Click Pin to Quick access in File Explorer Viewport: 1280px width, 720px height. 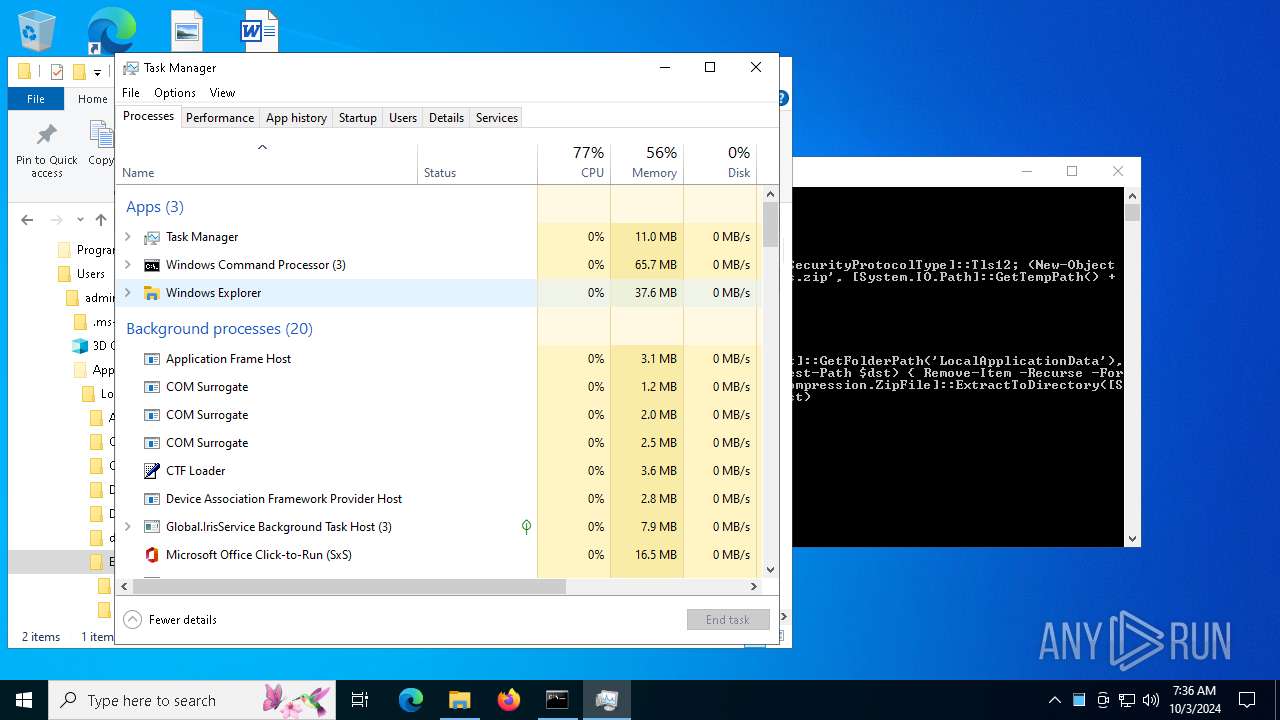(x=47, y=151)
